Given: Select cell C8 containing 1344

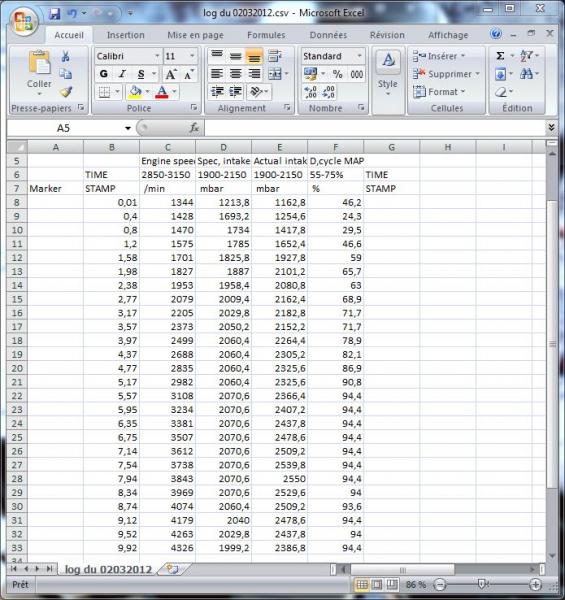Looking at the screenshot, I should tap(168, 202).
